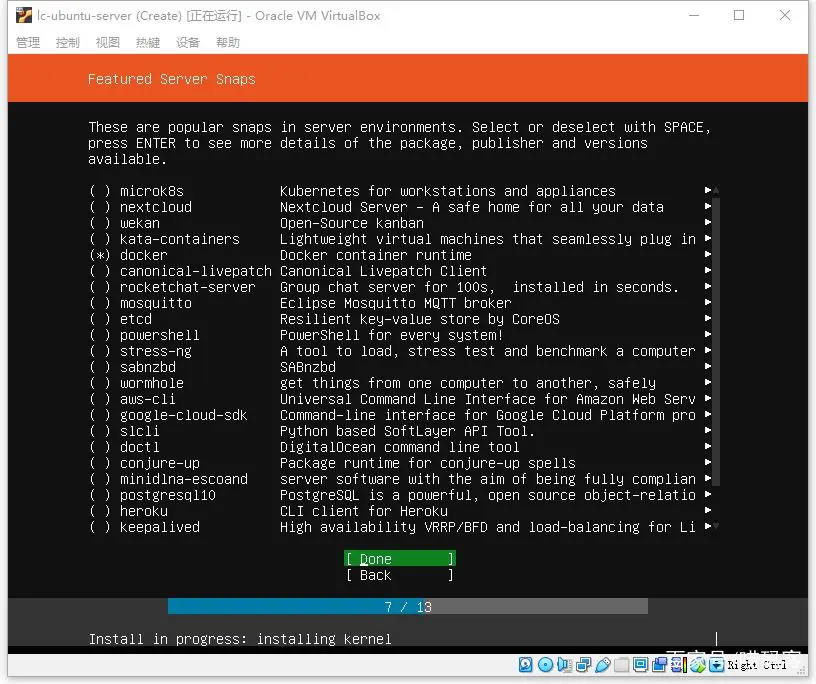Image resolution: width=816 pixels, height=684 pixels.
Task: Select the etcd snap checkbox
Action: point(100,319)
